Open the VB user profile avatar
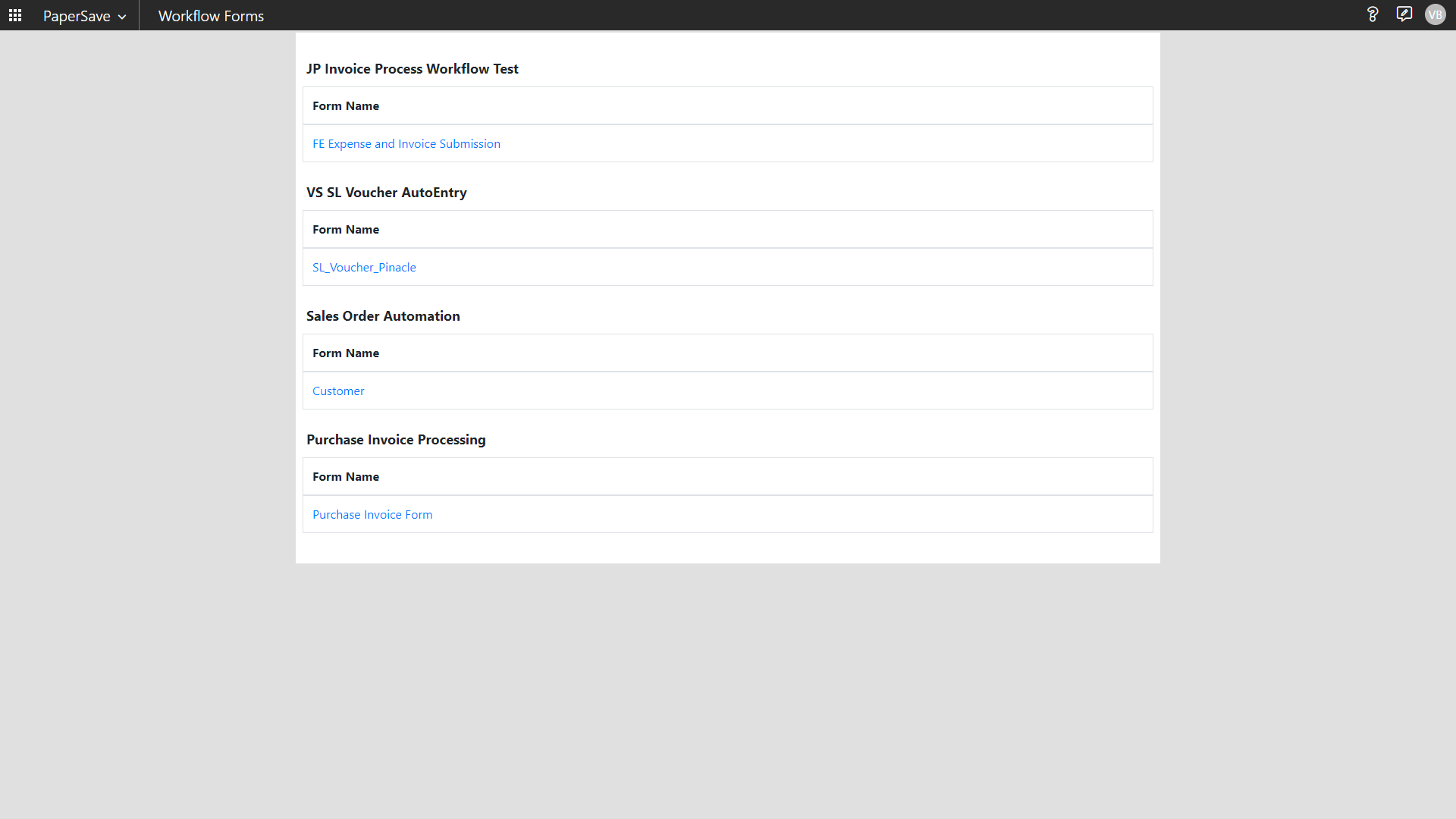1456x819 pixels. [x=1436, y=14]
